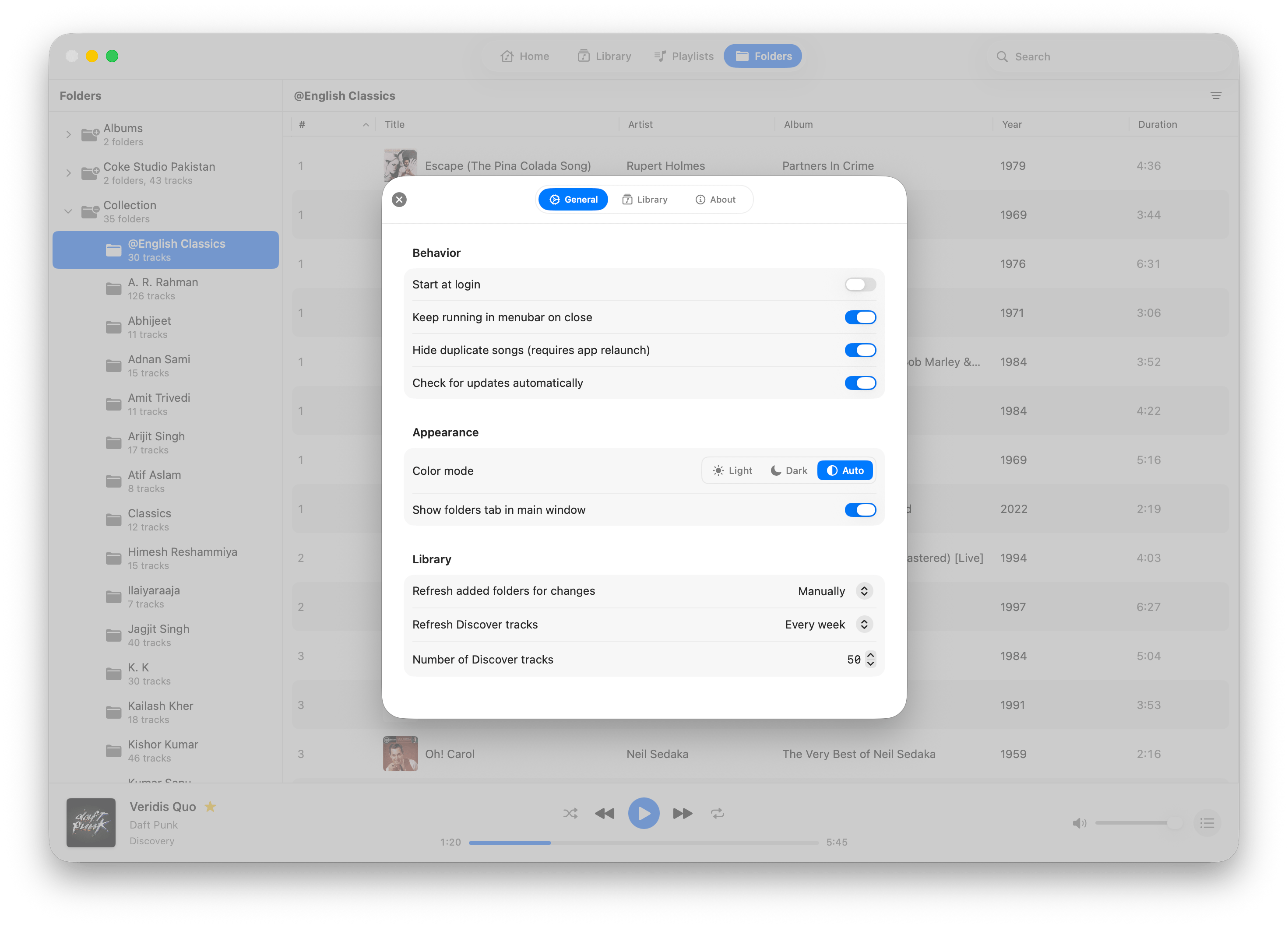Click the Abhijeet folder icon
Image resolution: width=1288 pixels, height=927 pixels.
click(x=113, y=327)
